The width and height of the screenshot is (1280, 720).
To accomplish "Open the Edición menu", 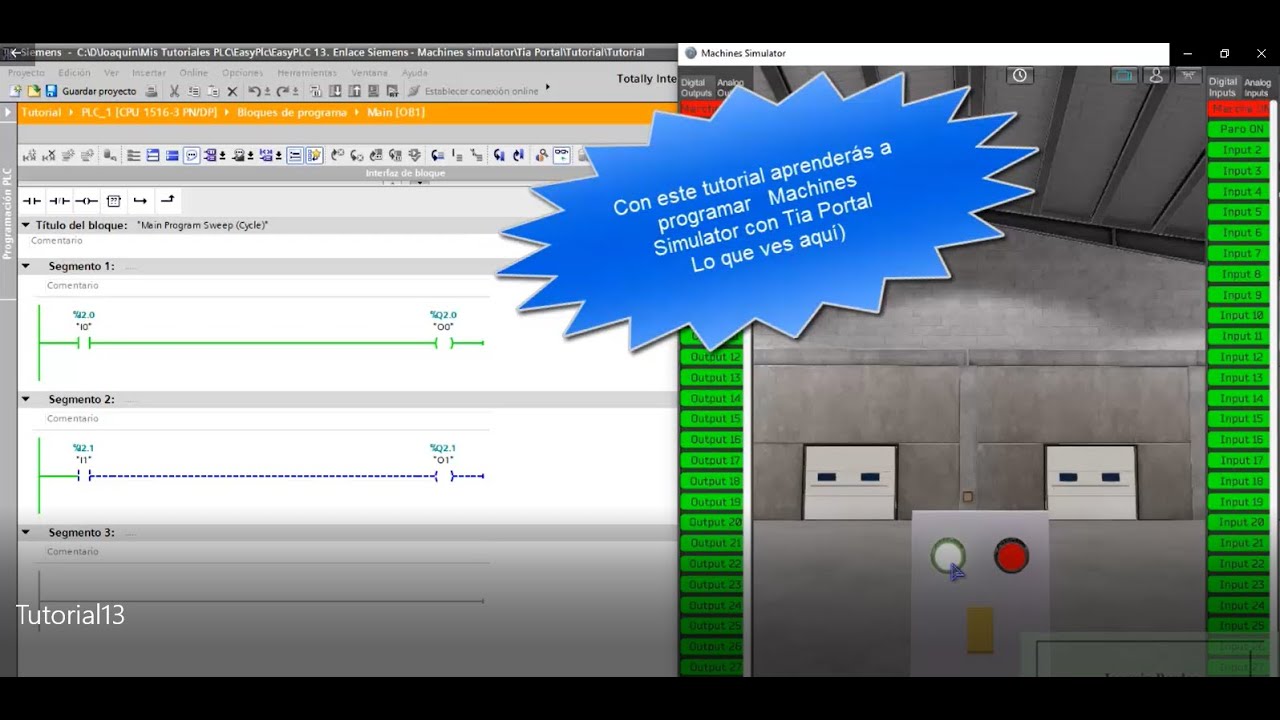I will pyautogui.click(x=74, y=73).
